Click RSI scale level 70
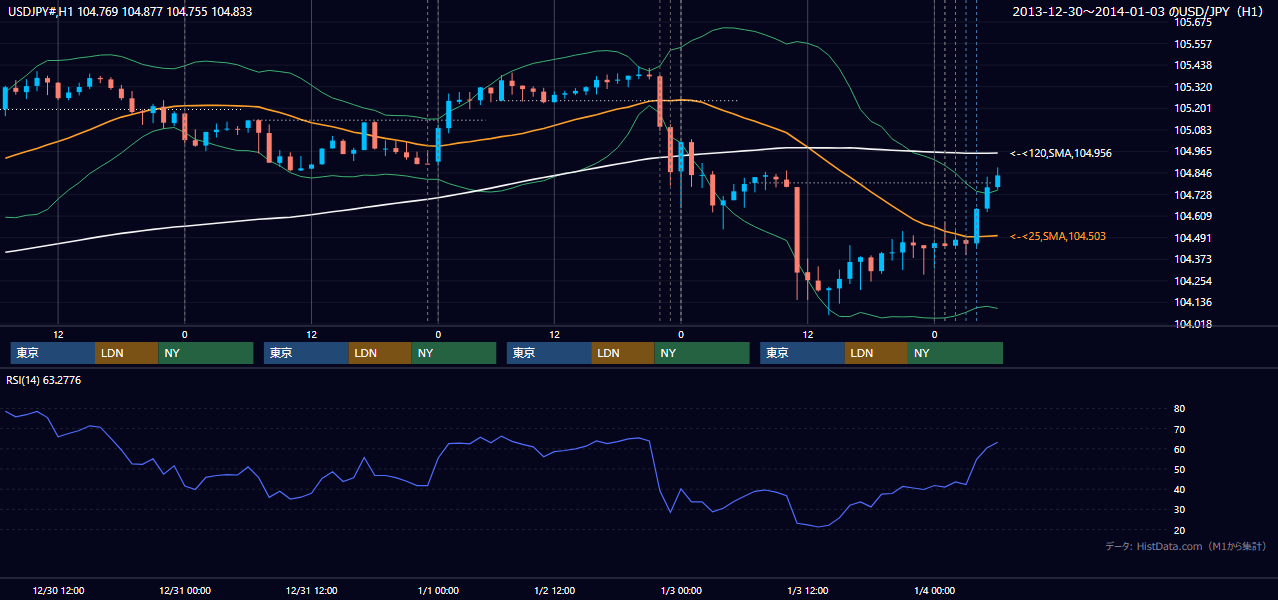This screenshot has height=600, width=1278. (x=1180, y=429)
